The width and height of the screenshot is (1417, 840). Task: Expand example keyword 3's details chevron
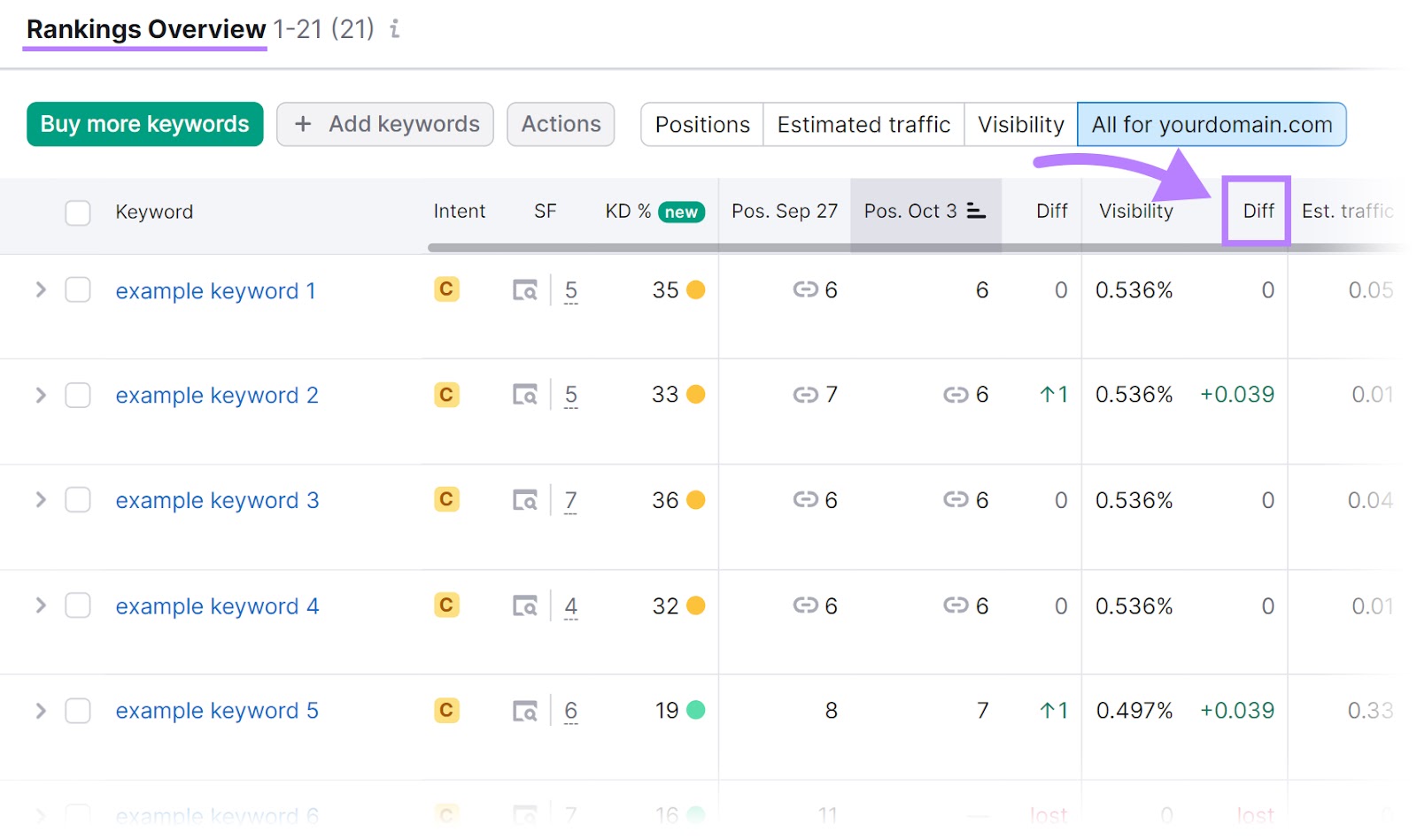tap(40, 499)
